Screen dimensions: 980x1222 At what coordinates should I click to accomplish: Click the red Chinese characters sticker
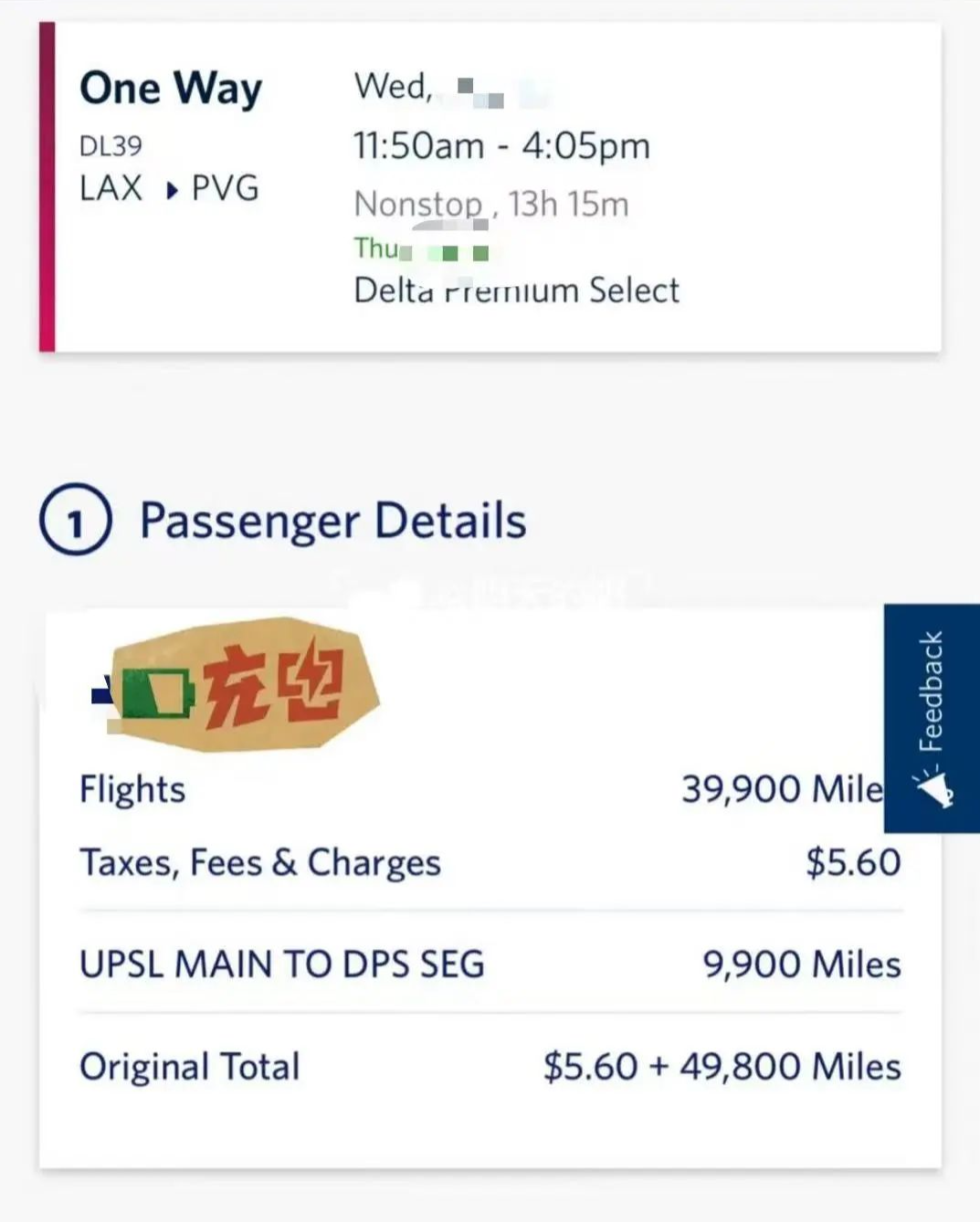(274, 686)
